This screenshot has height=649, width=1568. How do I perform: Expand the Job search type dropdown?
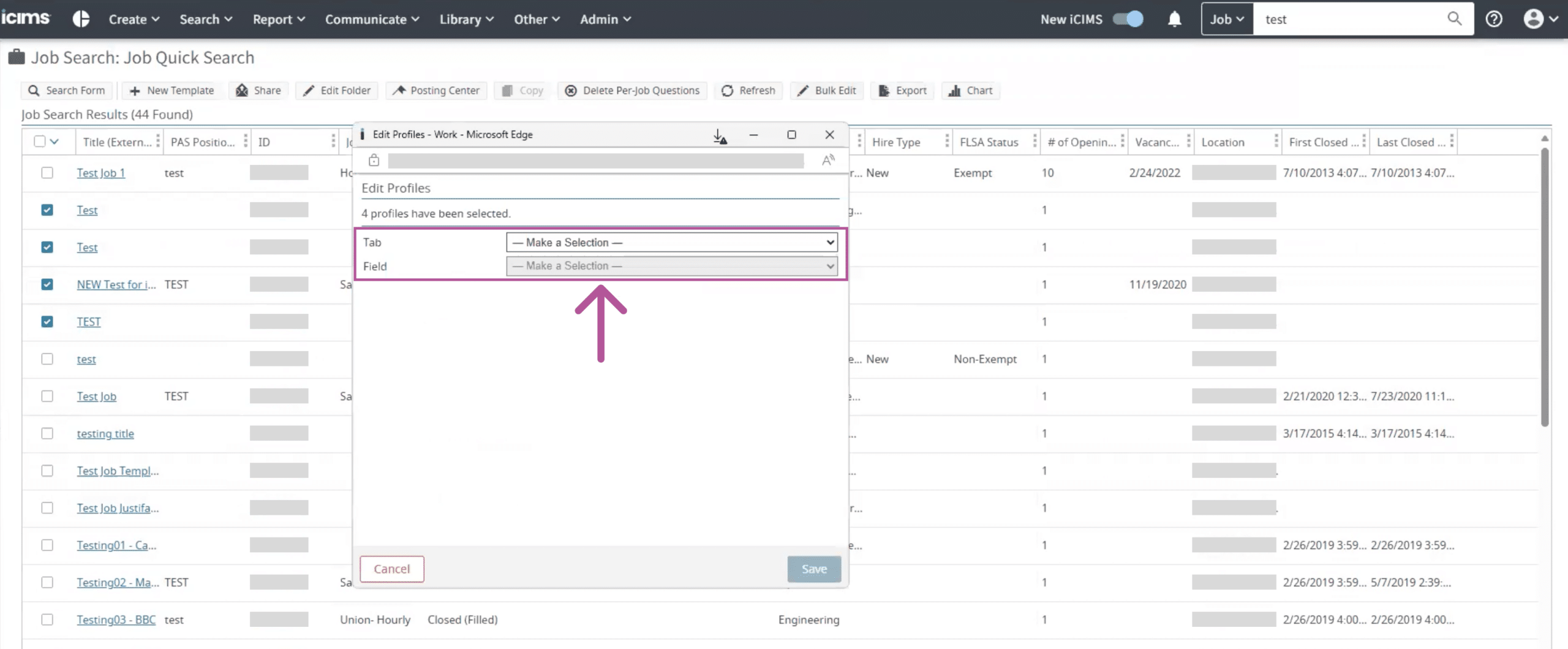point(1227,19)
